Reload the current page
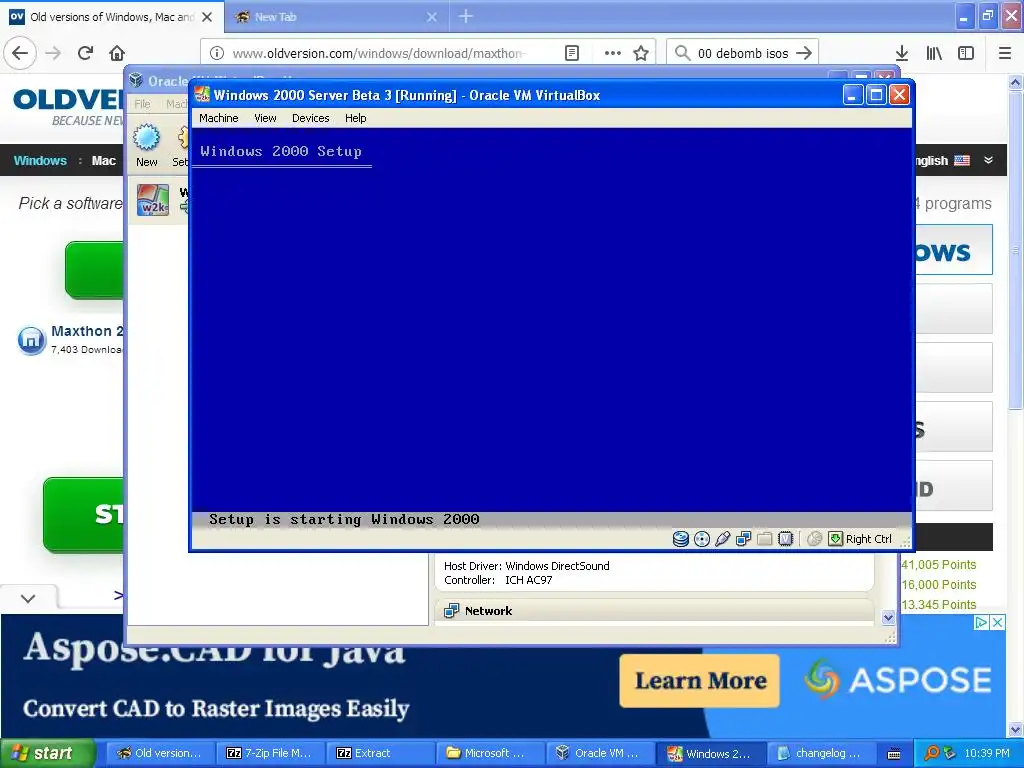 click(x=85, y=53)
